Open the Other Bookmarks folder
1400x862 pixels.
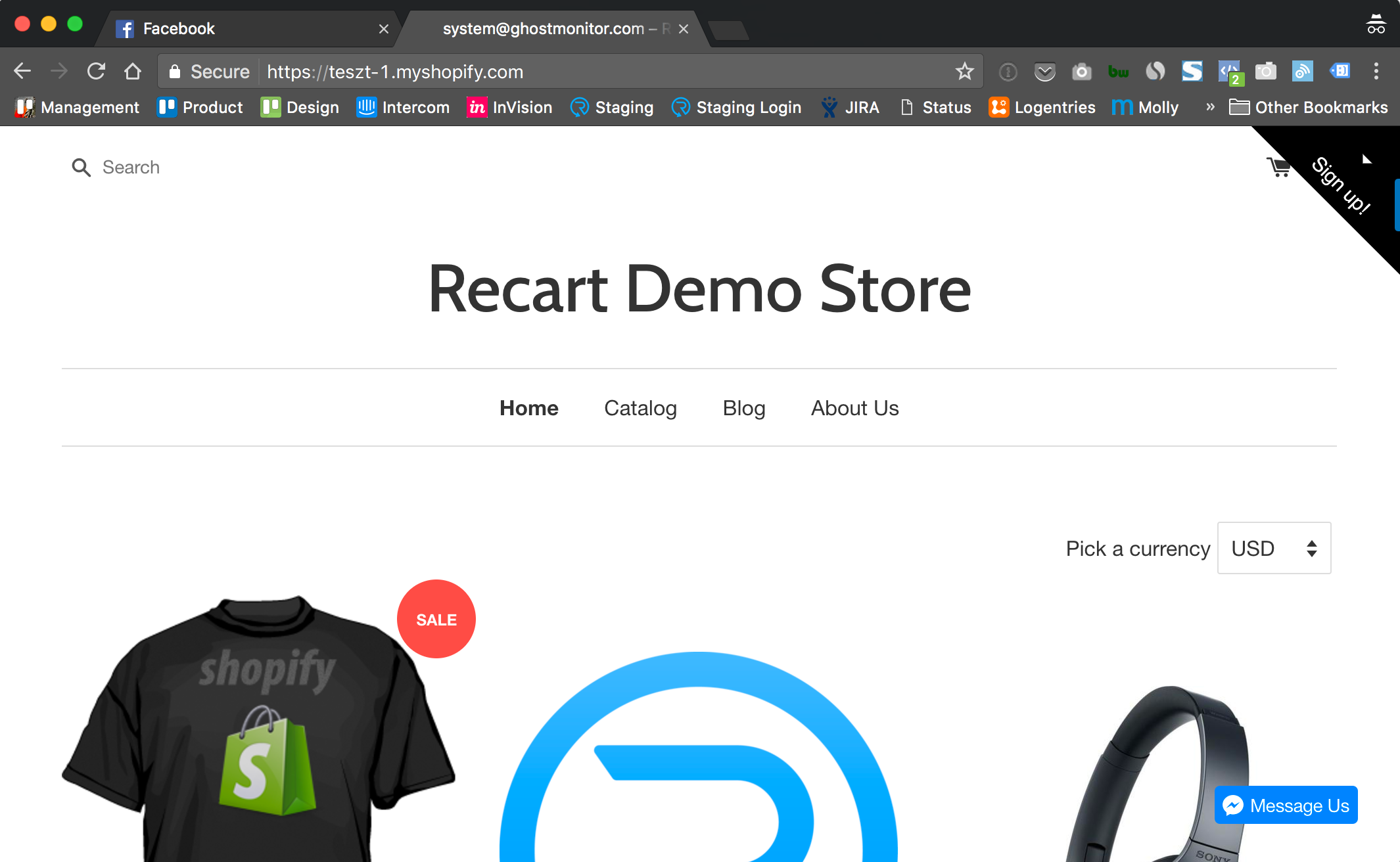point(1309,107)
